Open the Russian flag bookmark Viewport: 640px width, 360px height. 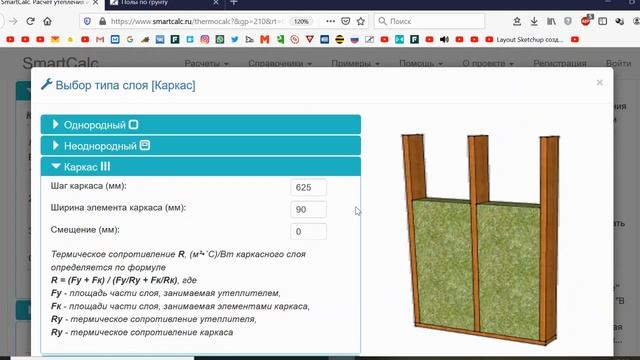click(355, 40)
